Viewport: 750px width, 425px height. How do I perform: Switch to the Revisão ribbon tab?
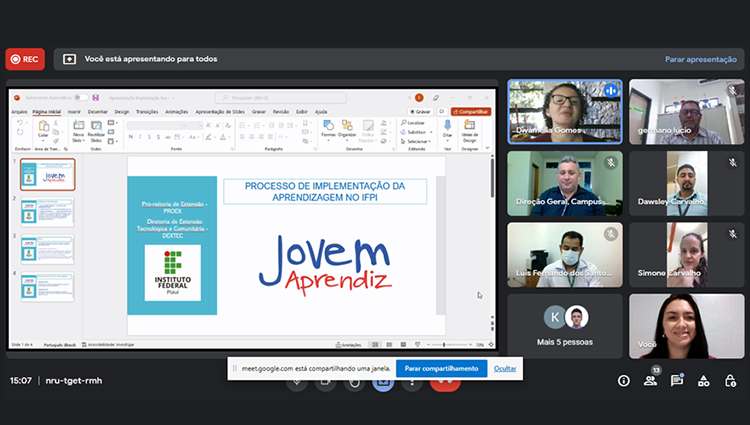tap(281, 112)
